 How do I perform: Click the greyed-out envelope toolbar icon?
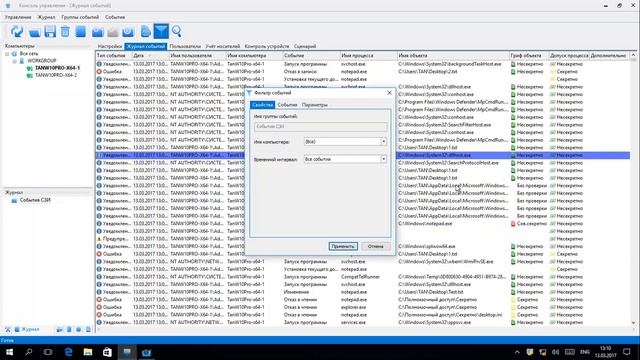point(113,32)
